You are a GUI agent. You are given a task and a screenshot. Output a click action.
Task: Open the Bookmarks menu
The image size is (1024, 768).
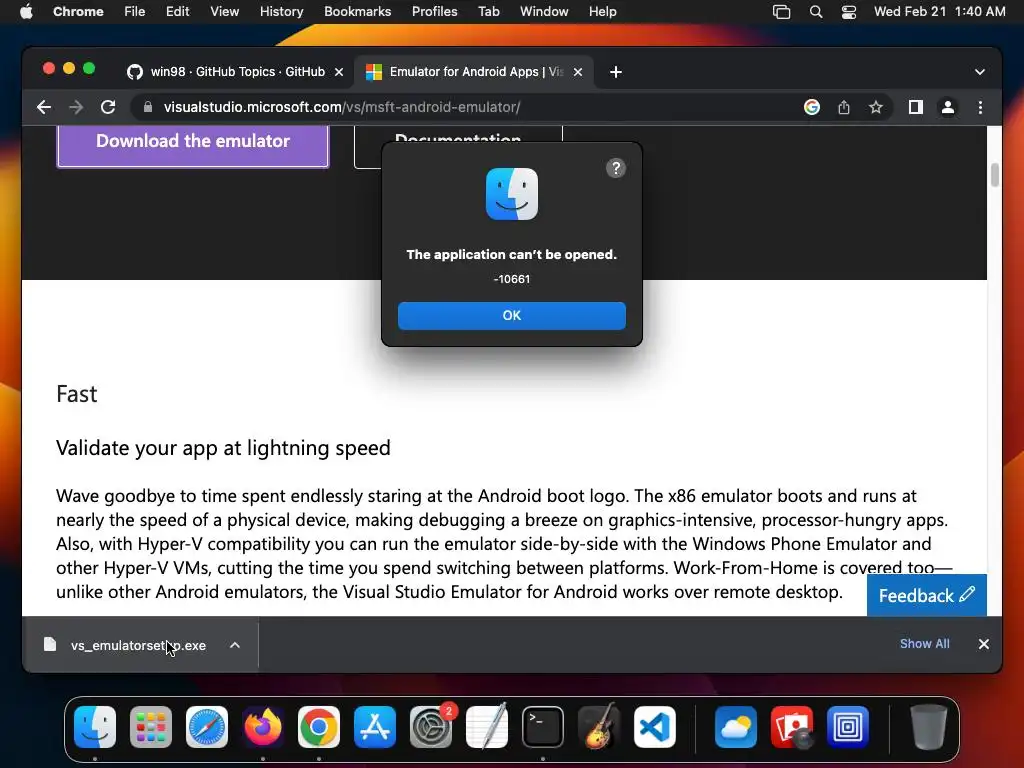357,12
